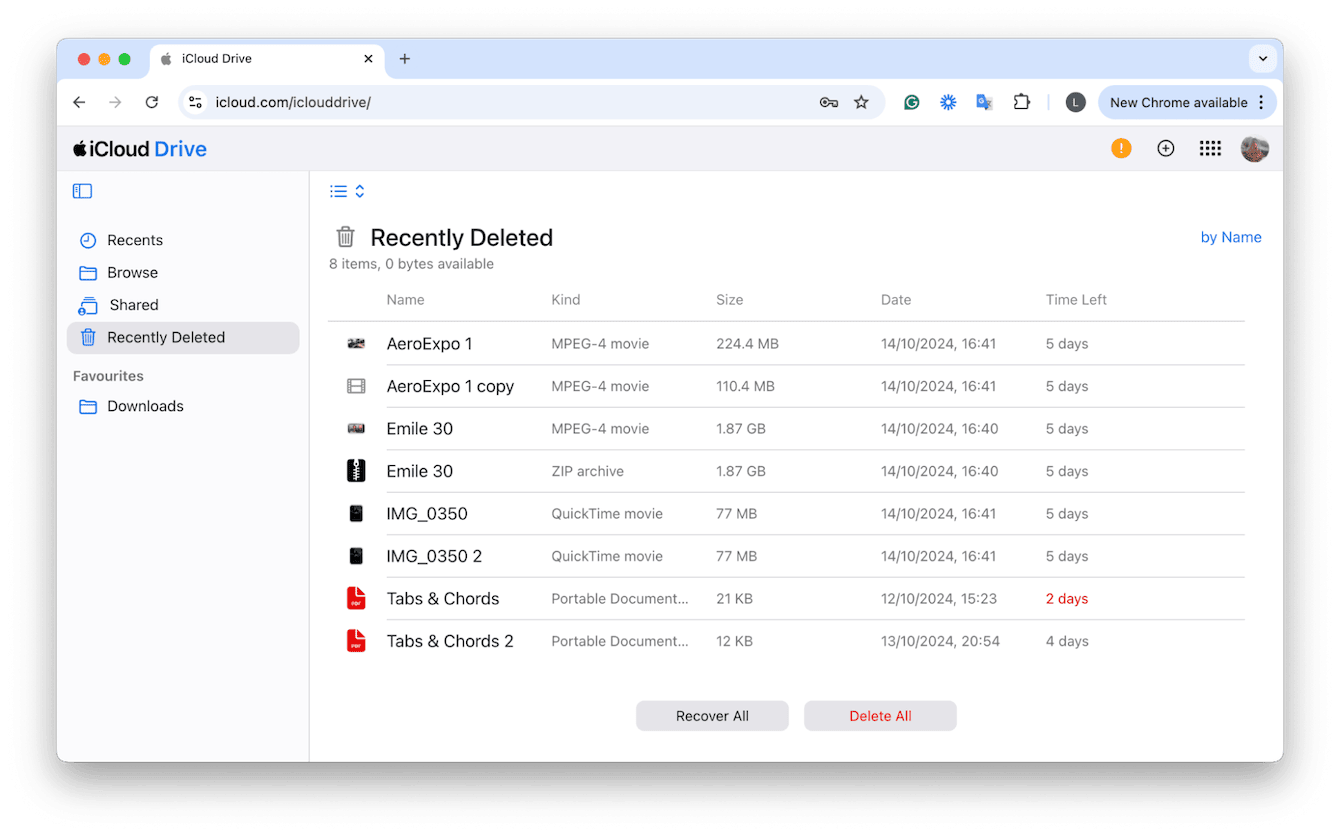The height and width of the screenshot is (837, 1340).
Task: Collapse the sidebar with the panel toggle
Action: [x=82, y=191]
